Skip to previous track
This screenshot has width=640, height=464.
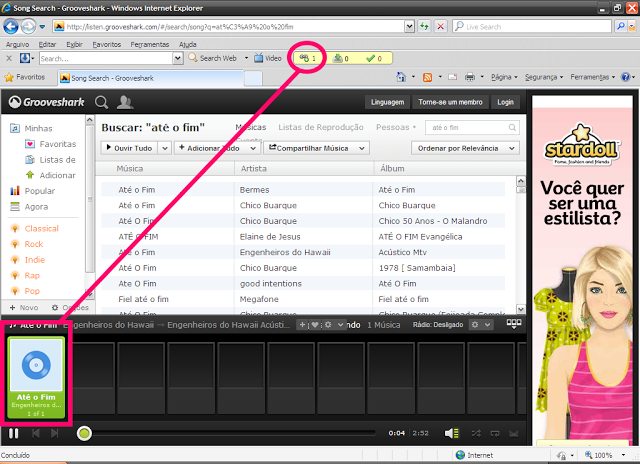pos(36,433)
